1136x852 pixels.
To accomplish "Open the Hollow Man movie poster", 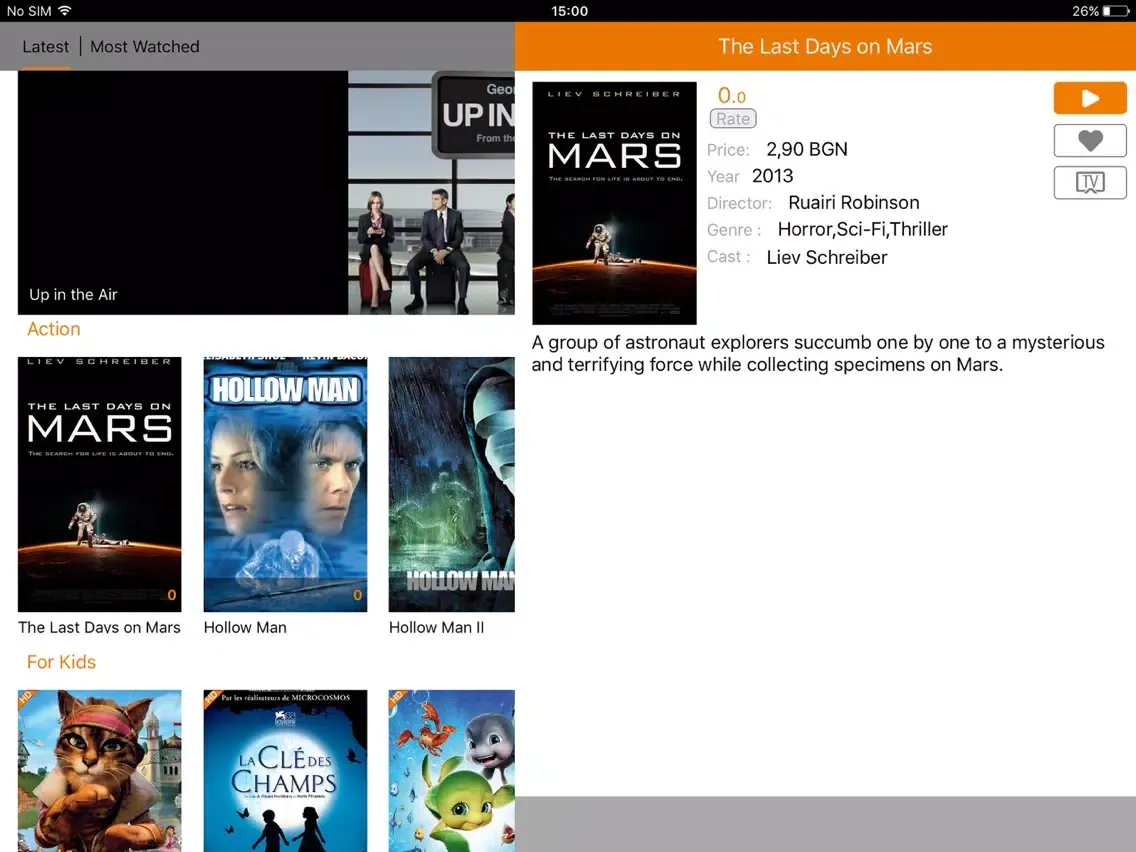I will click(x=285, y=484).
